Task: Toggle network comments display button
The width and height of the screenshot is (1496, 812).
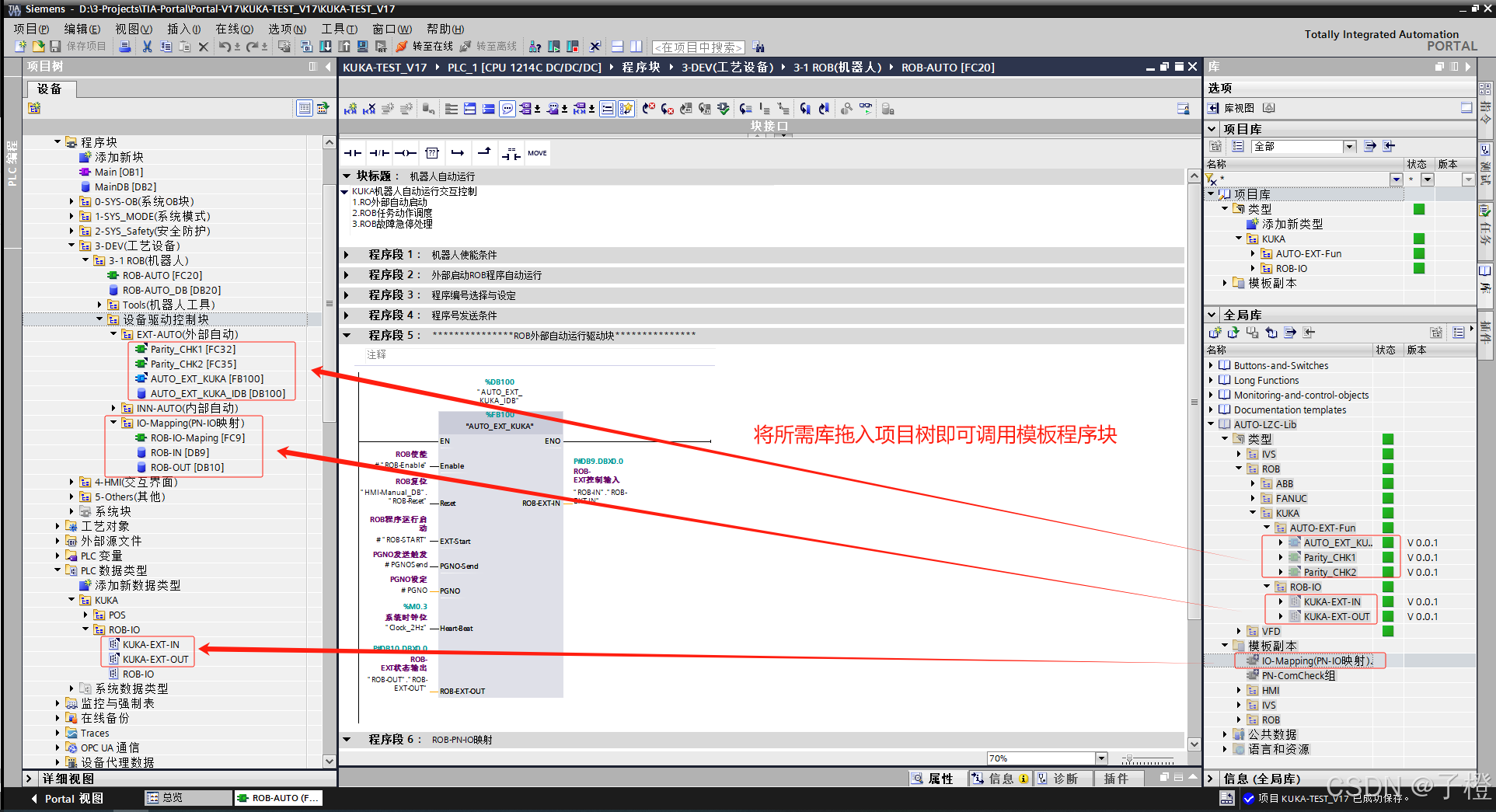Action: [608, 109]
